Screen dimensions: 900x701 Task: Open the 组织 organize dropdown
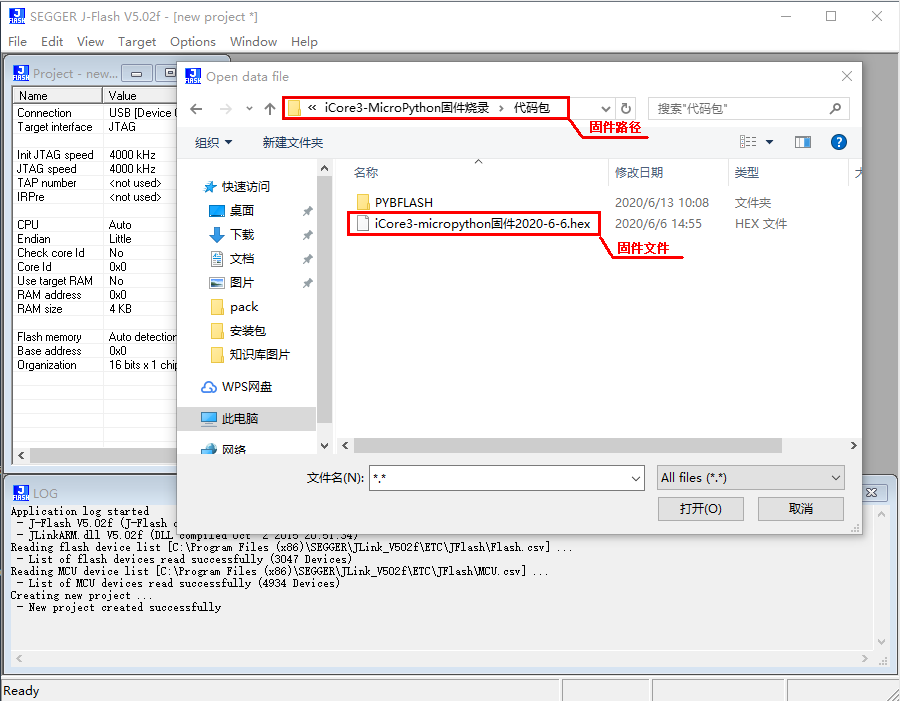tap(213, 143)
